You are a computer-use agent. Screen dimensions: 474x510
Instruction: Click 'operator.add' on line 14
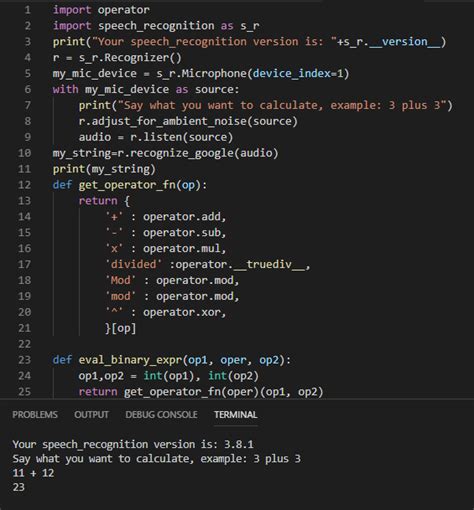pos(182,217)
